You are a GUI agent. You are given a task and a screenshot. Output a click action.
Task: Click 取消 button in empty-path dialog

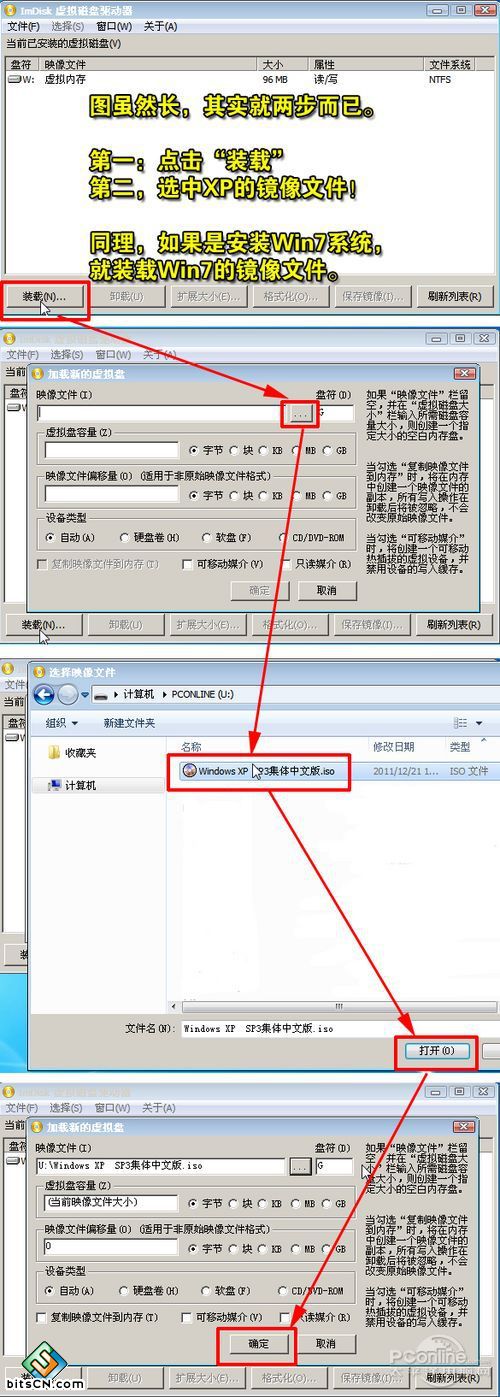pyautogui.click(x=327, y=590)
